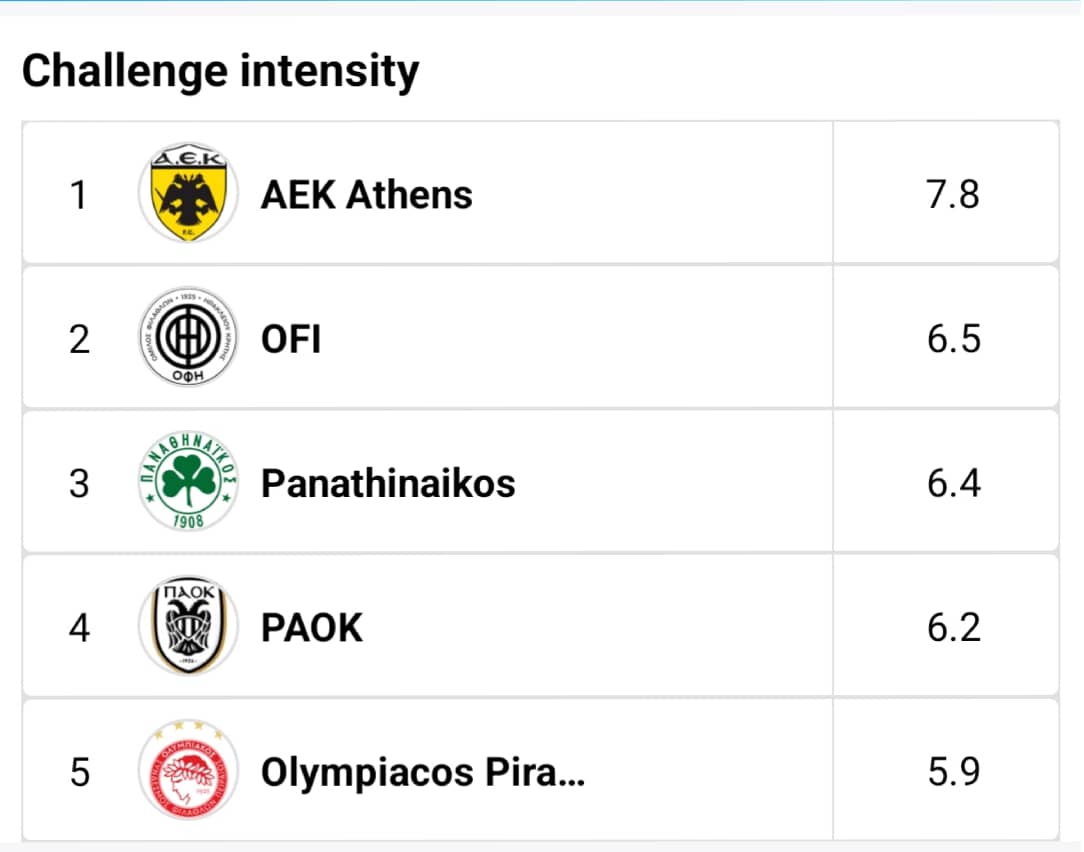Open the OFI team name
Screen dimensions: 1084x852
(x=291, y=339)
